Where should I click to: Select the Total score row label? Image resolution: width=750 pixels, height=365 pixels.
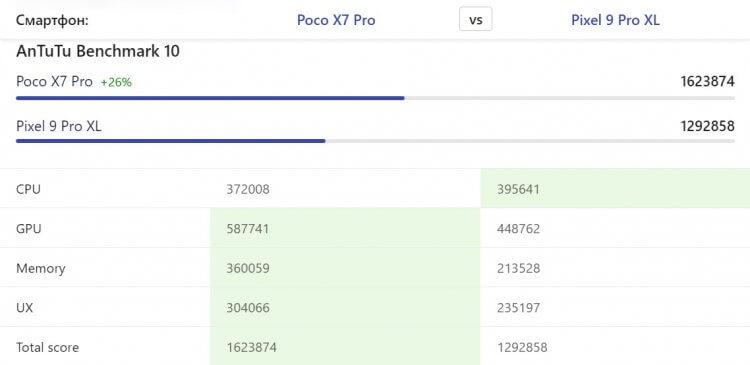coord(47,347)
